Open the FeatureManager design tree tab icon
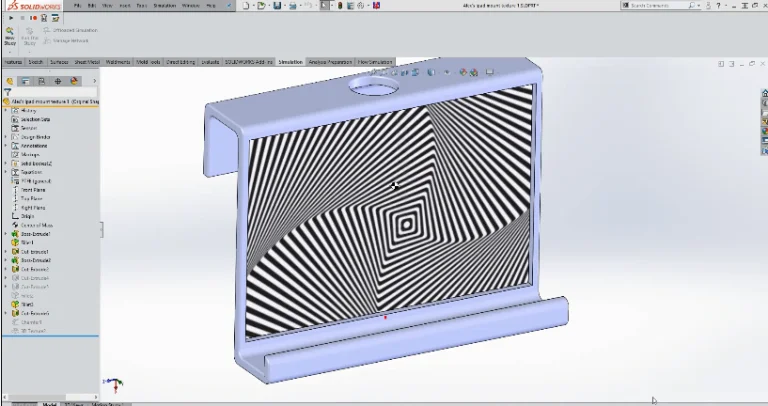768x406 pixels. [x=10, y=81]
